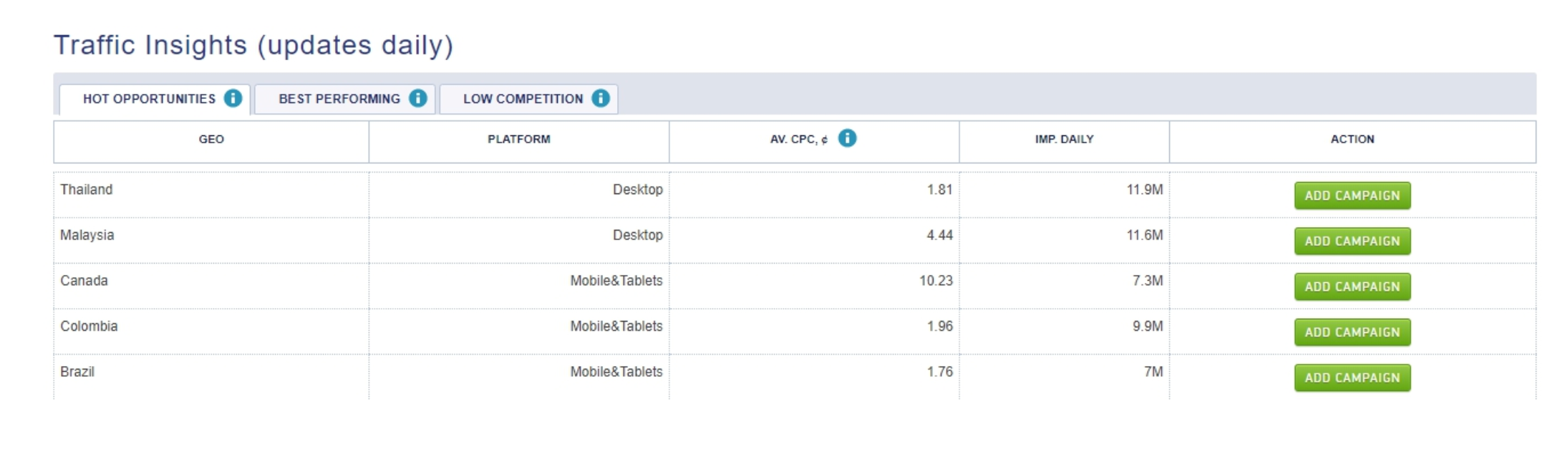Click the IMP. DAILY column header
Viewport: 1568px width, 467px height.
1063,139
